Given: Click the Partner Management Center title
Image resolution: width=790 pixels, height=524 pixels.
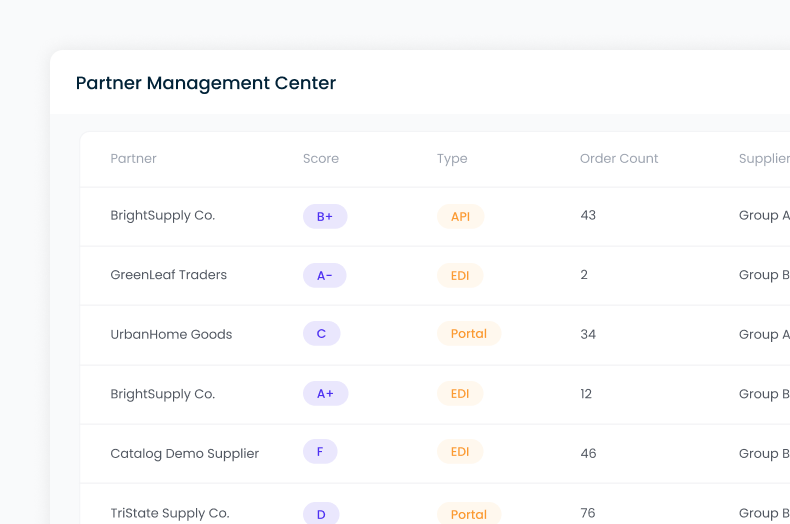Looking at the screenshot, I should [206, 83].
